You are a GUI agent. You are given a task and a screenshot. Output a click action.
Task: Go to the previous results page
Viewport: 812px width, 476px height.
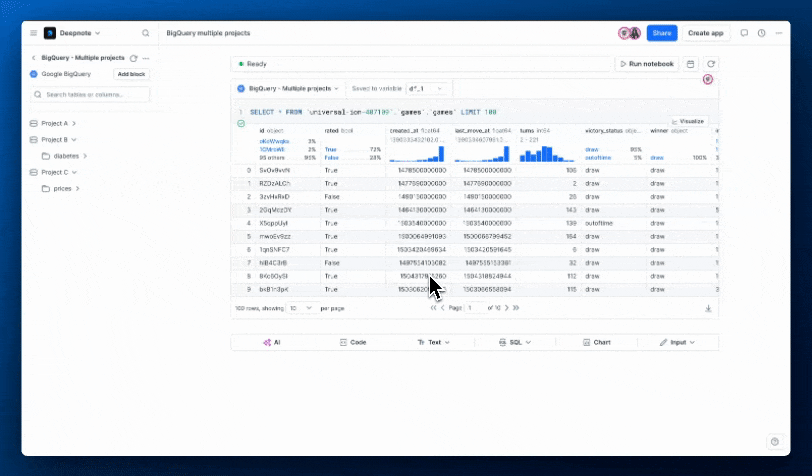(443, 308)
